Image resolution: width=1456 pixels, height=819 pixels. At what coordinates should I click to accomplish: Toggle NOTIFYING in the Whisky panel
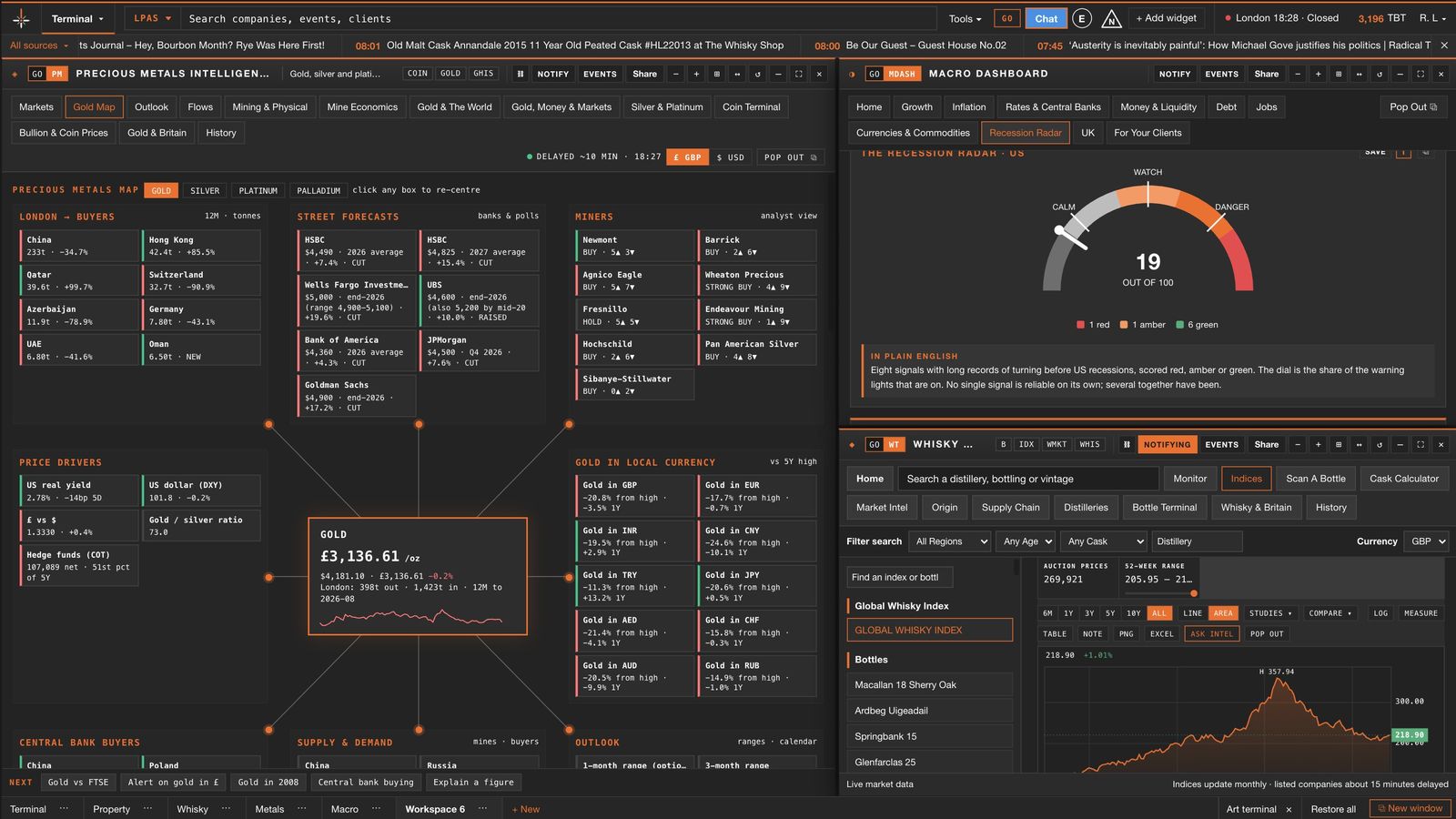click(1167, 444)
